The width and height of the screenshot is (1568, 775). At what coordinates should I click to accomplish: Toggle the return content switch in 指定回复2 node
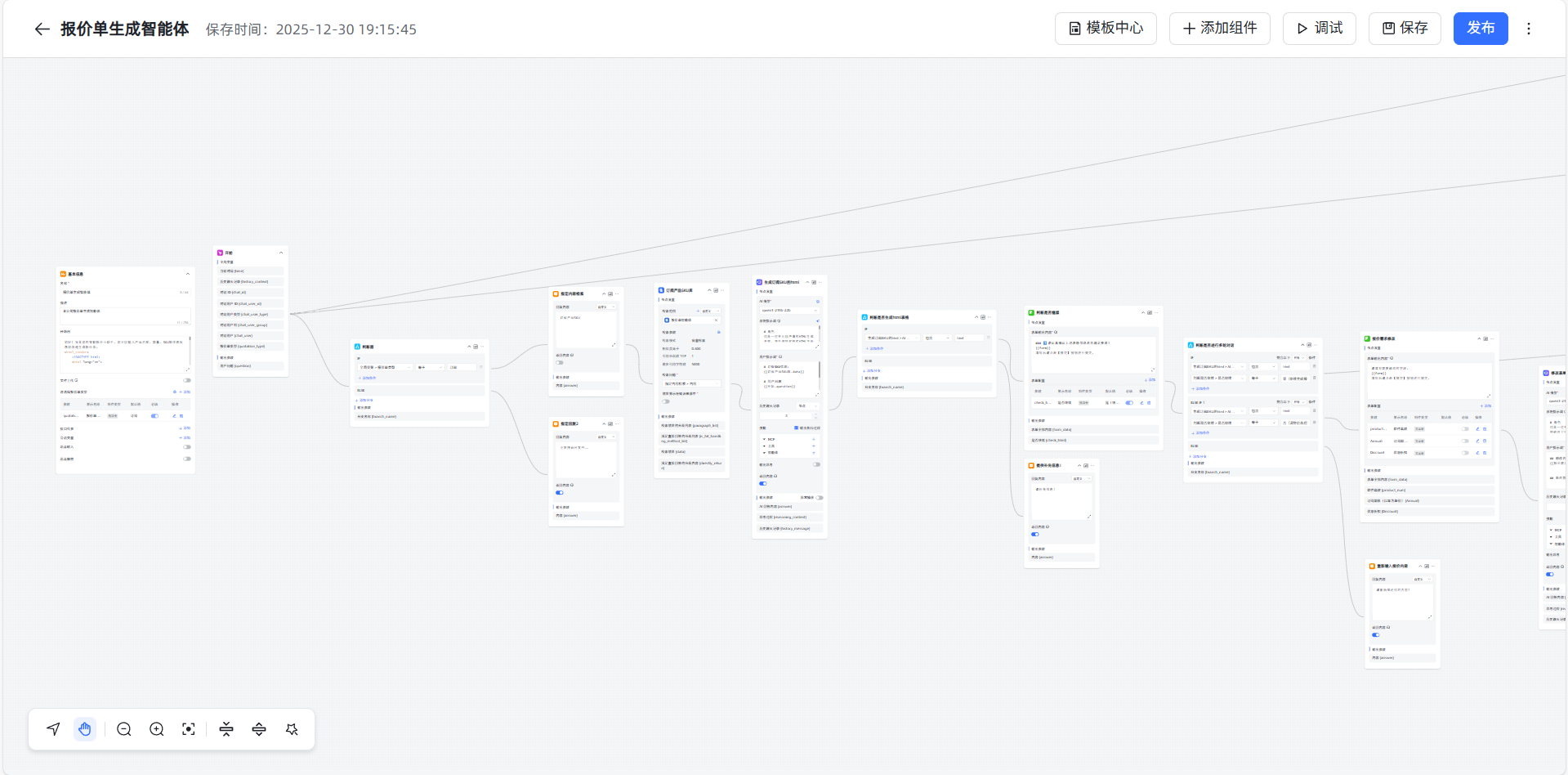[560, 493]
